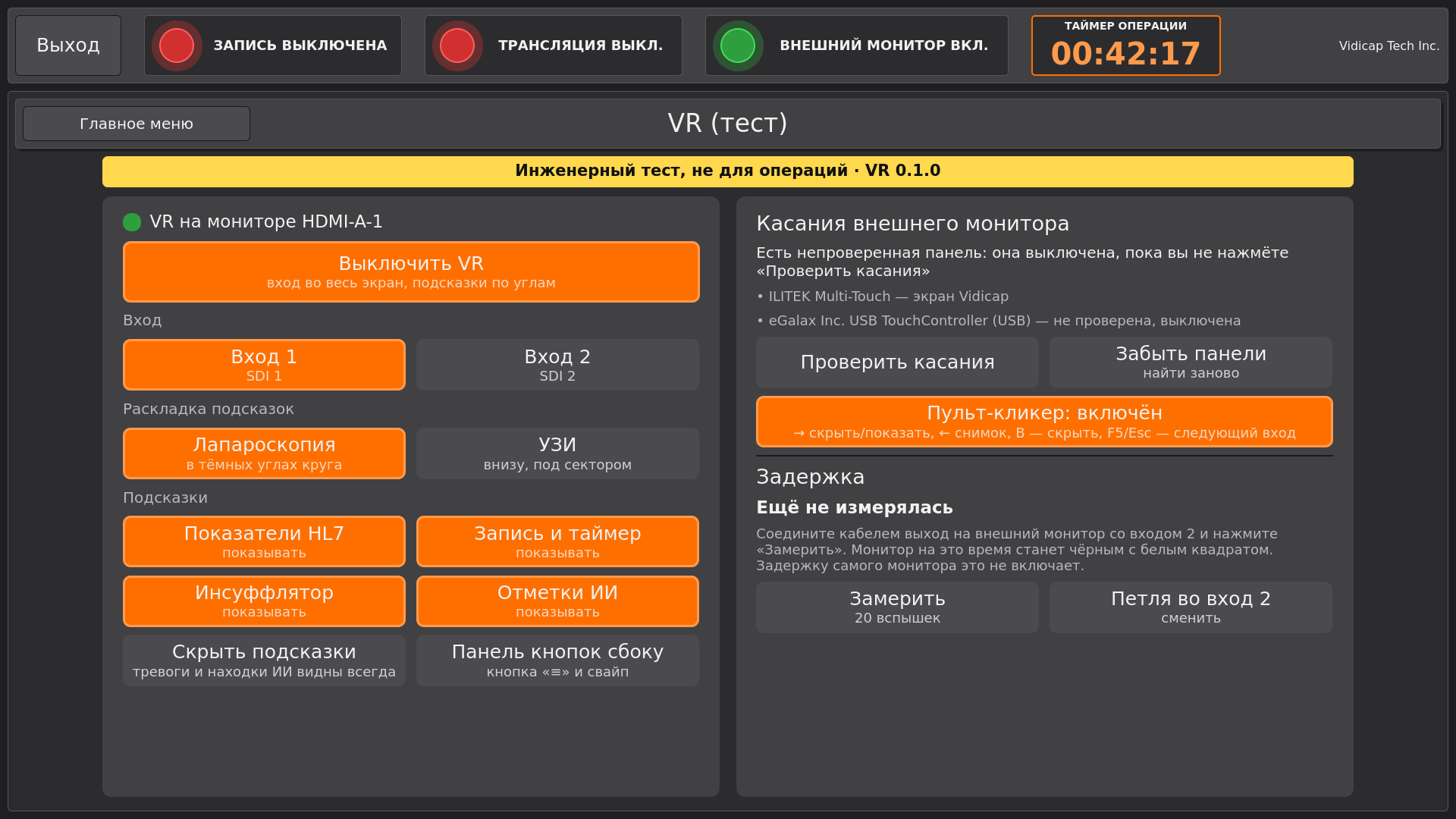This screenshot has height=819, width=1456.
Task: Click the Касания внешнего монитора heading
Action: click(x=913, y=224)
